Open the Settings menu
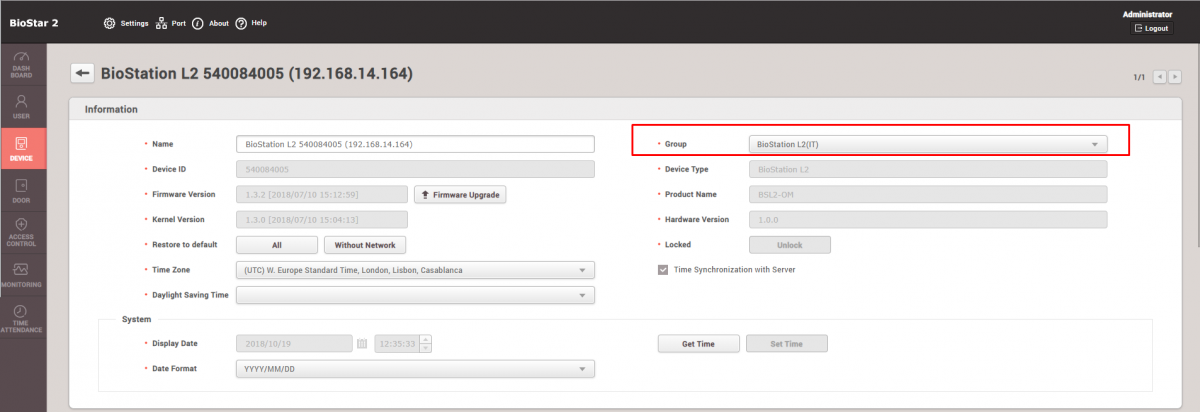Screen dimensions: 1200x412 (x=126, y=22)
